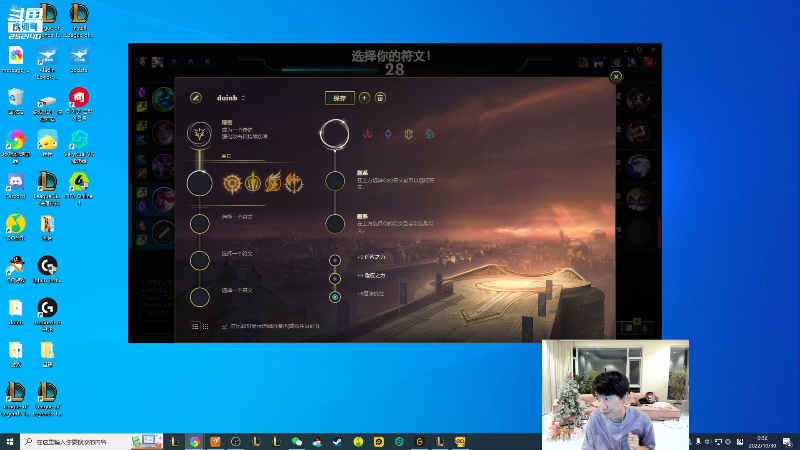The width and height of the screenshot is (800, 450).
Task: Add a new rune page with plus icon
Action: click(364, 97)
